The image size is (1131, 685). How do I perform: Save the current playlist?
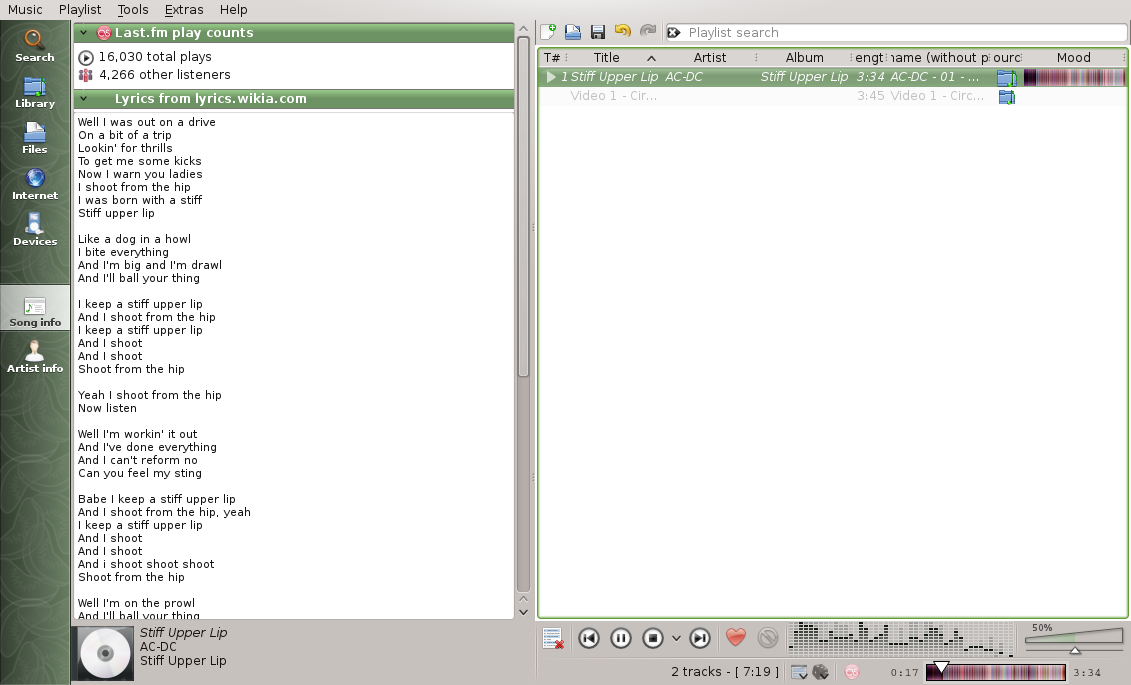tap(597, 32)
